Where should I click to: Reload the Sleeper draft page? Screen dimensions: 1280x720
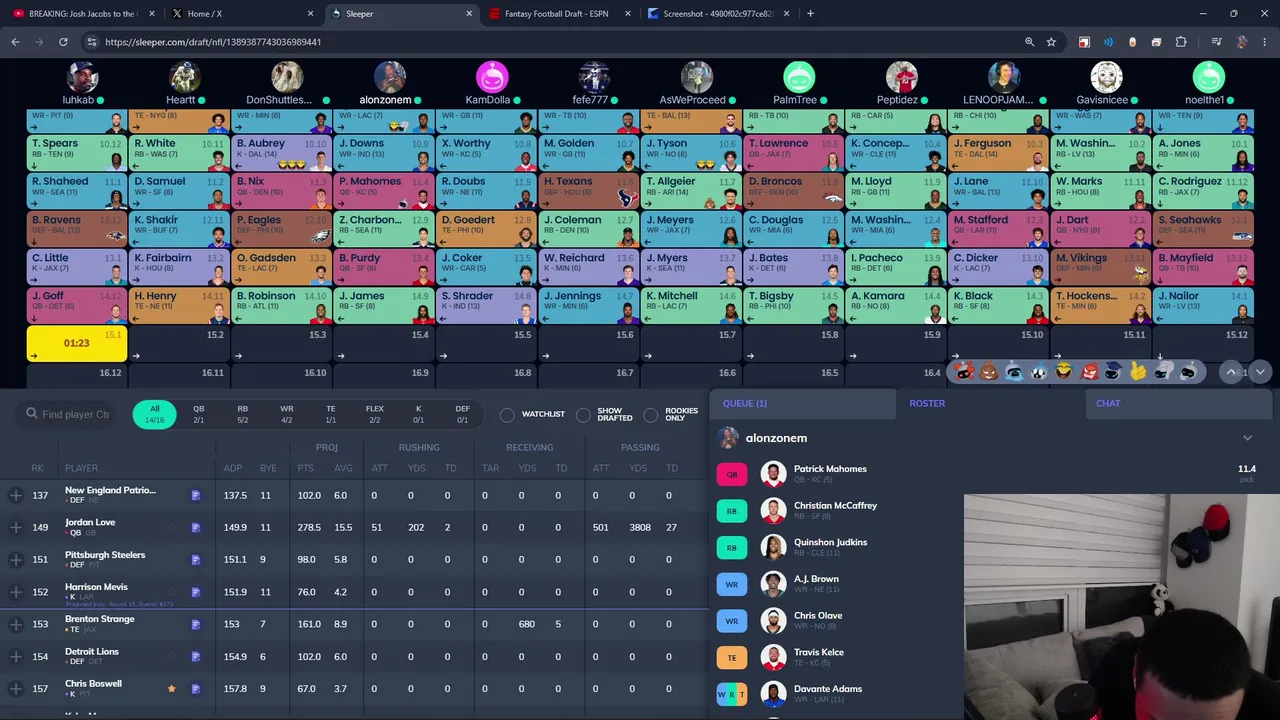click(63, 42)
